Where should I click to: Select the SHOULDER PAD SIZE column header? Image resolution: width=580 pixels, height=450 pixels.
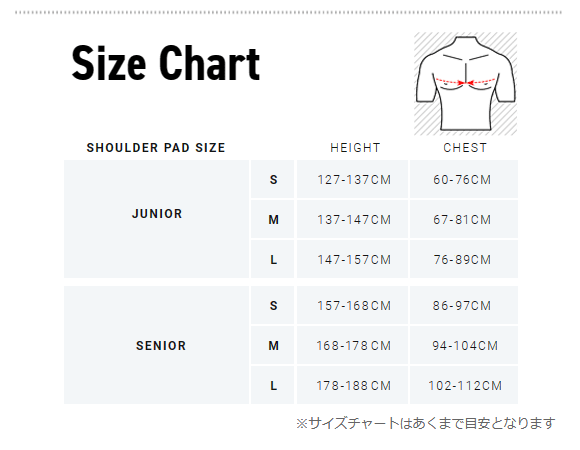pyautogui.click(x=156, y=148)
